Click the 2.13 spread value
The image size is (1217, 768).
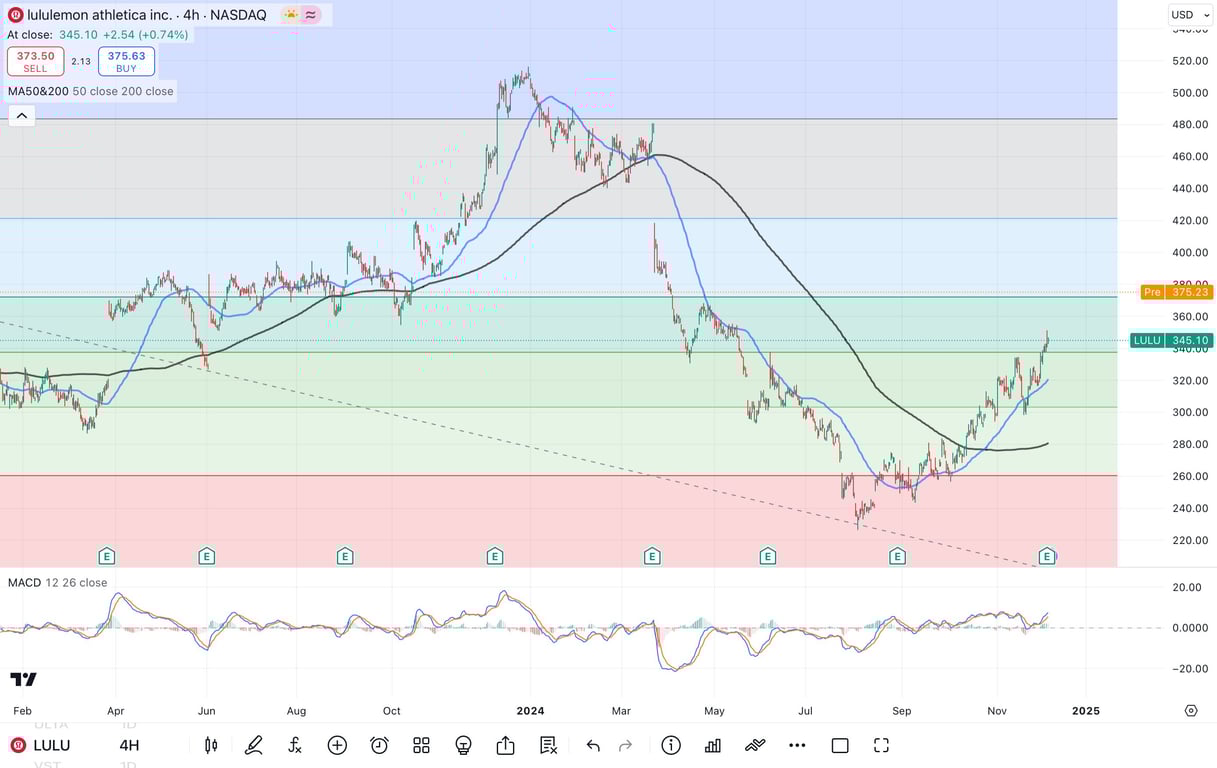(x=81, y=61)
